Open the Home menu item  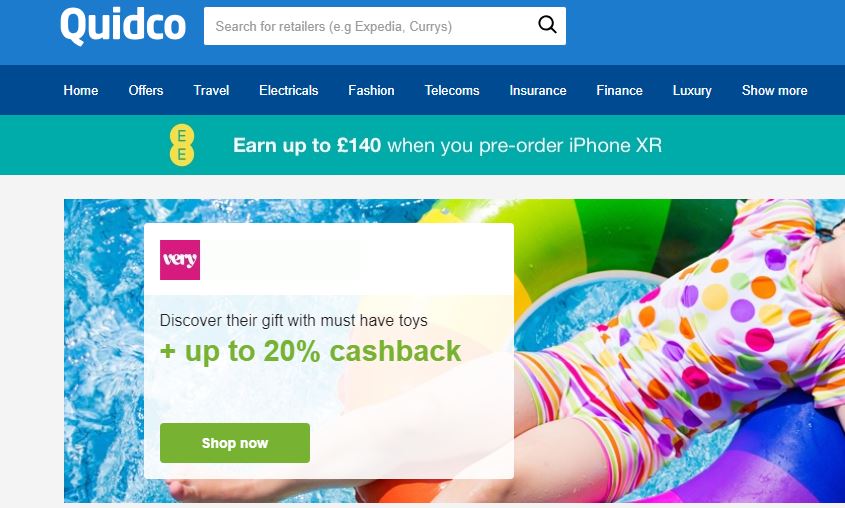click(81, 91)
